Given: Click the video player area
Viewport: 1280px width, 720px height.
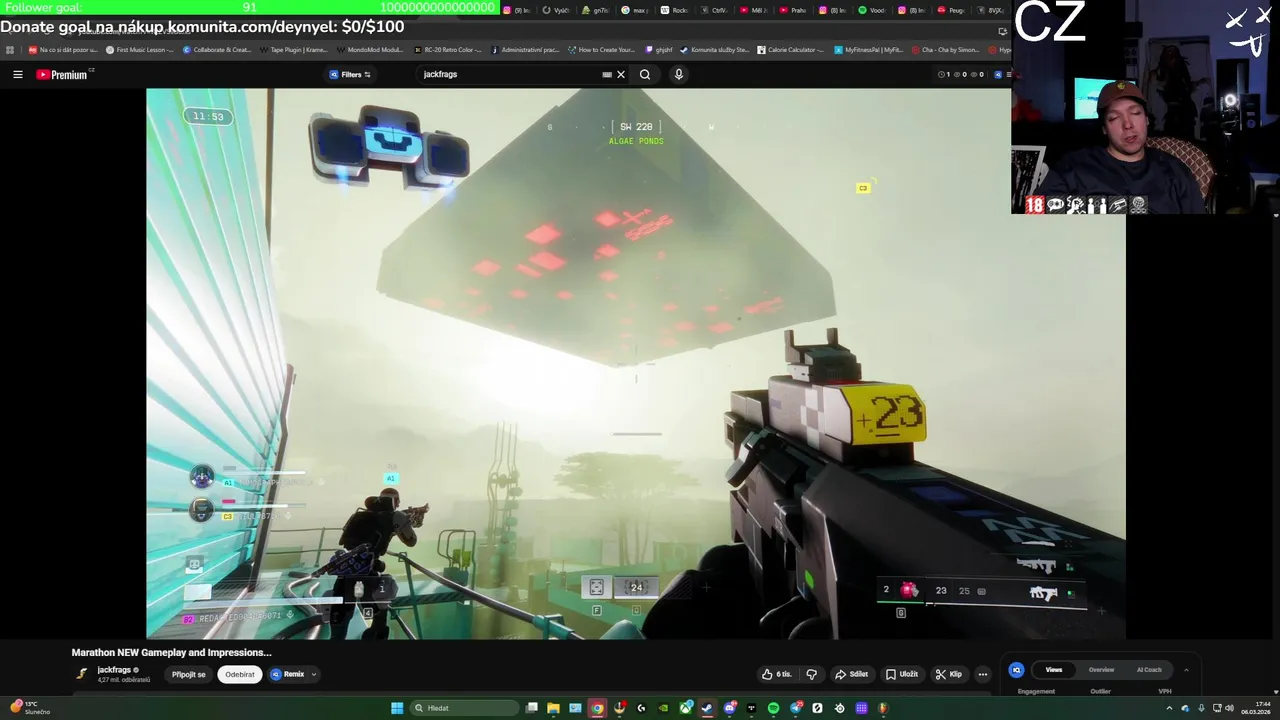Looking at the screenshot, I should [x=635, y=363].
